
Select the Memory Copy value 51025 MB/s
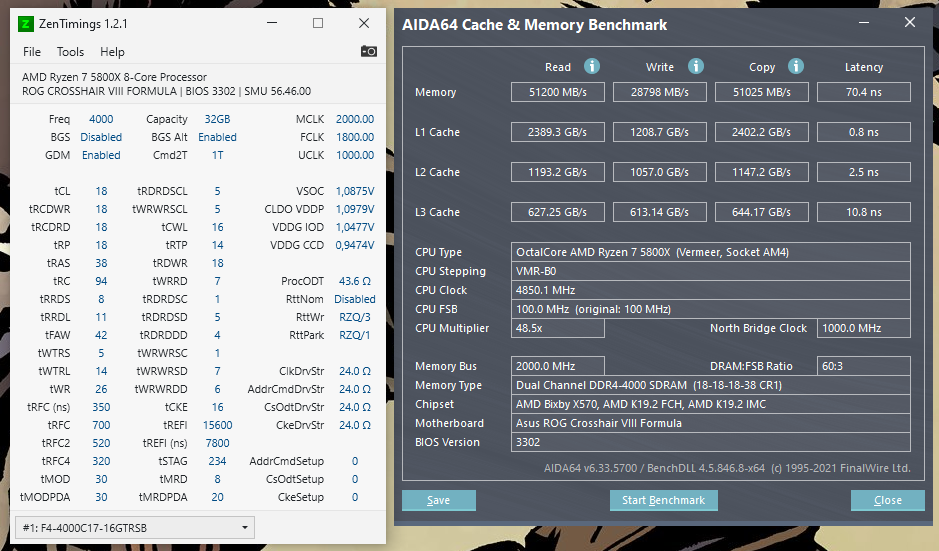tap(762, 92)
